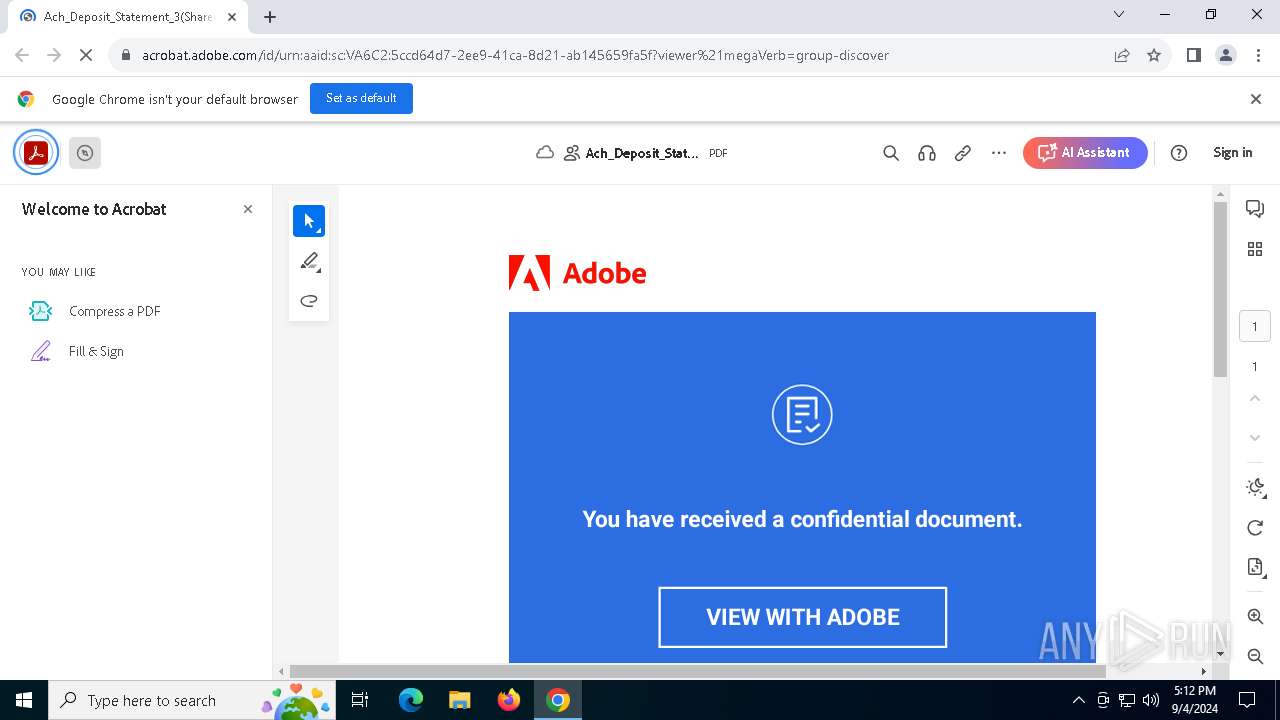
Task: Select the freehand draw loop tool
Action: click(309, 301)
